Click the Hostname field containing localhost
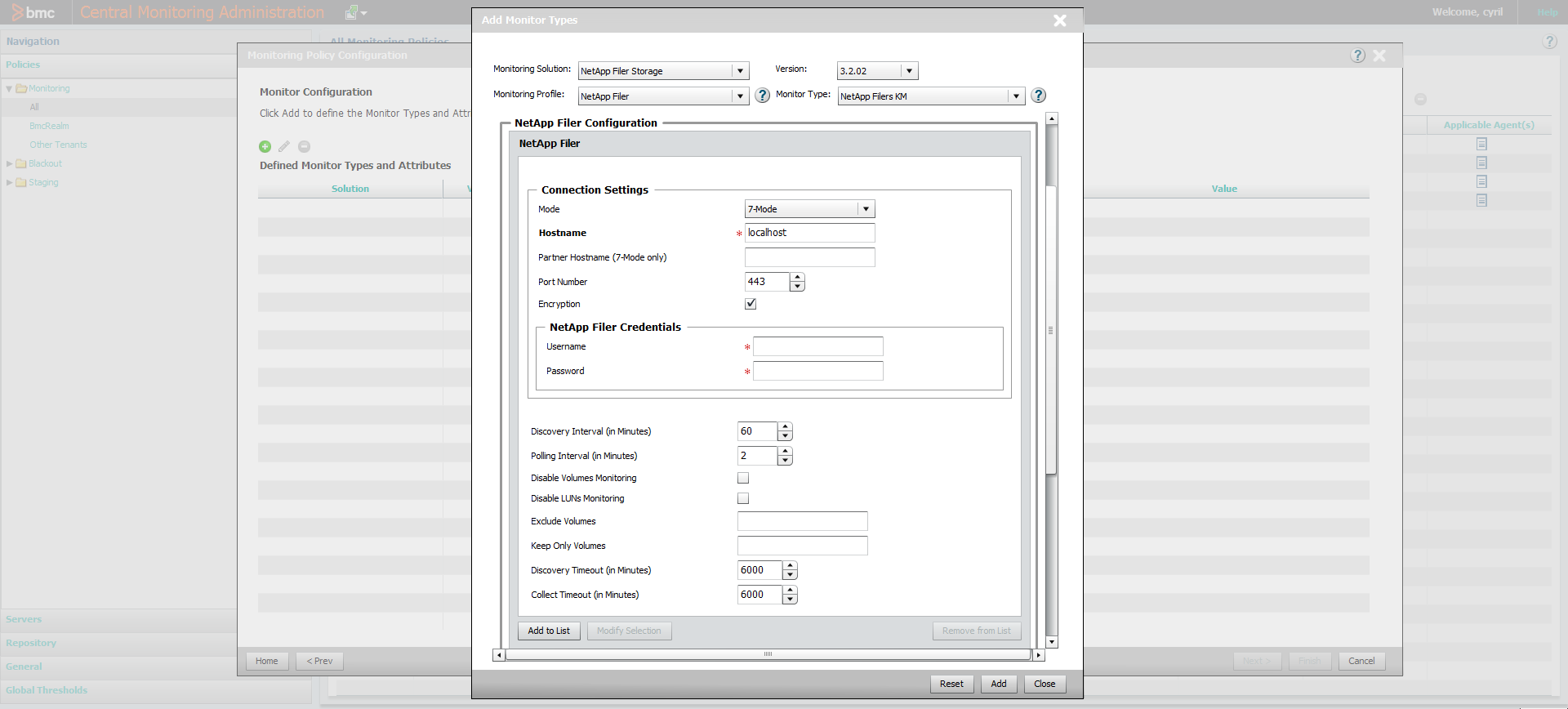This screenshot has width=1568, height=709. click(x=809, y=233)
